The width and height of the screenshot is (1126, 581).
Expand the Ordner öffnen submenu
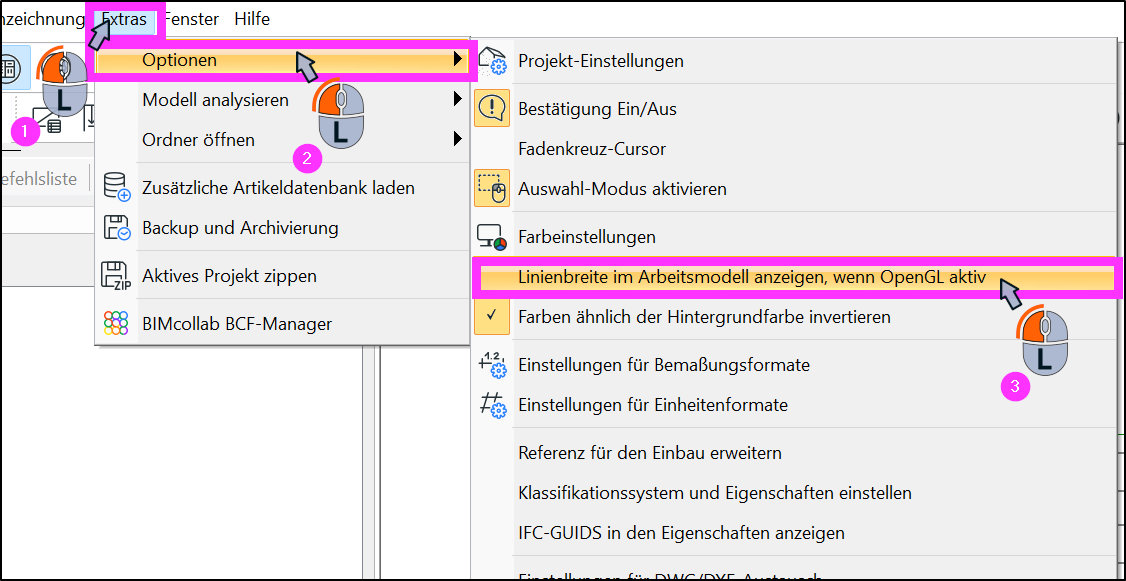(282, 139)
